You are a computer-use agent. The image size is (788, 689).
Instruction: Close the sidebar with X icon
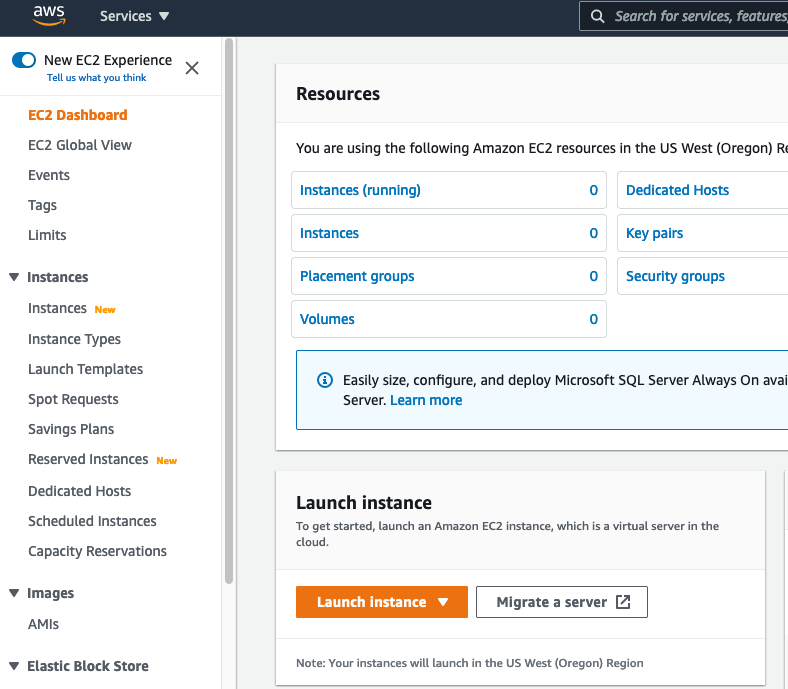coord(192,68)
